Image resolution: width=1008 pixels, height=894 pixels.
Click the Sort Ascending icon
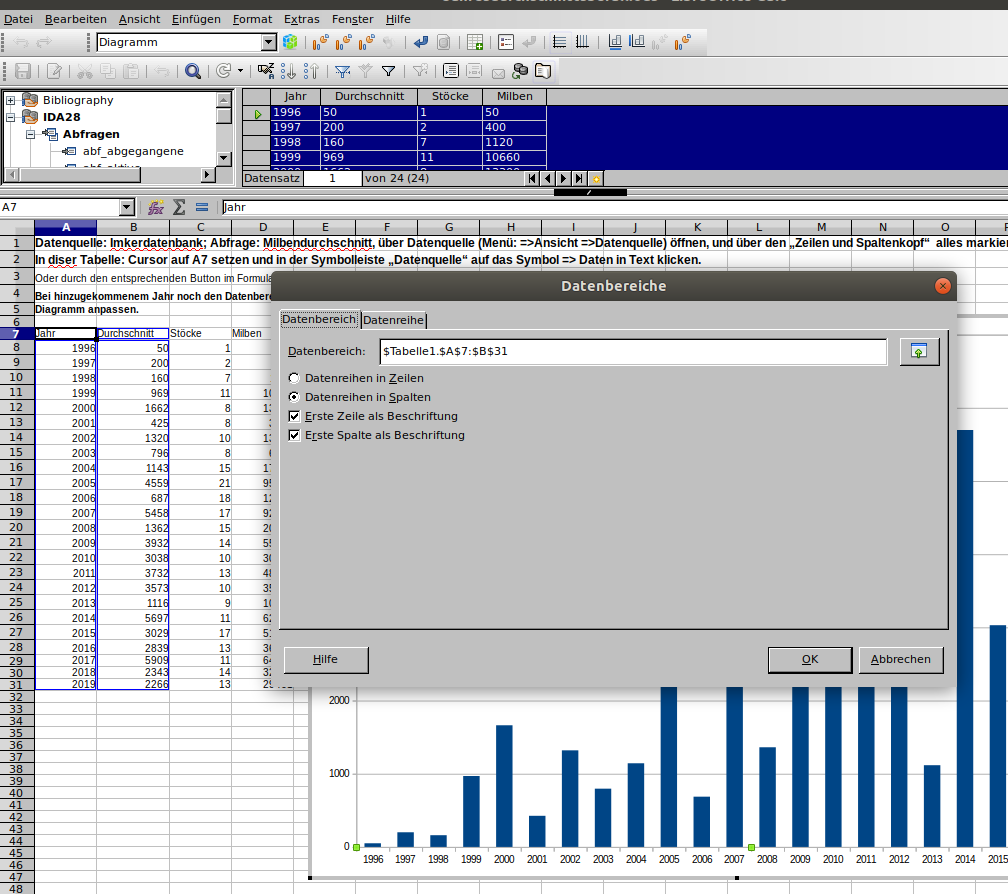(x=288, y=71)
